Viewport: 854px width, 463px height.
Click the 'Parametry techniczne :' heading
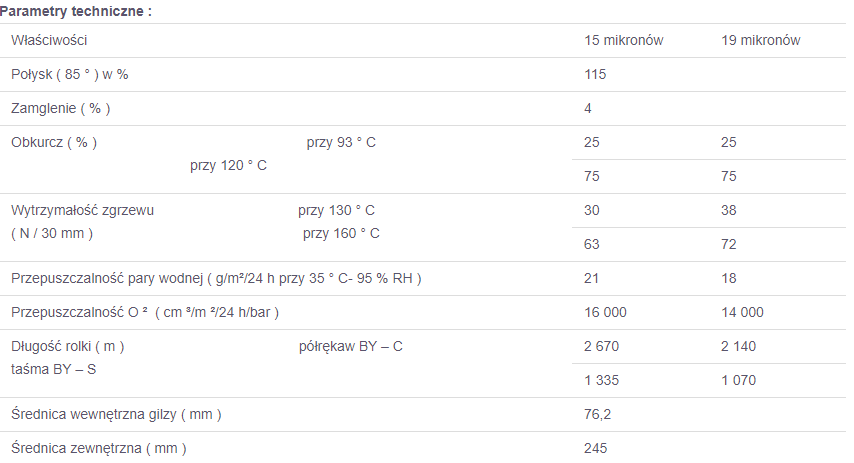coord(76,11)
